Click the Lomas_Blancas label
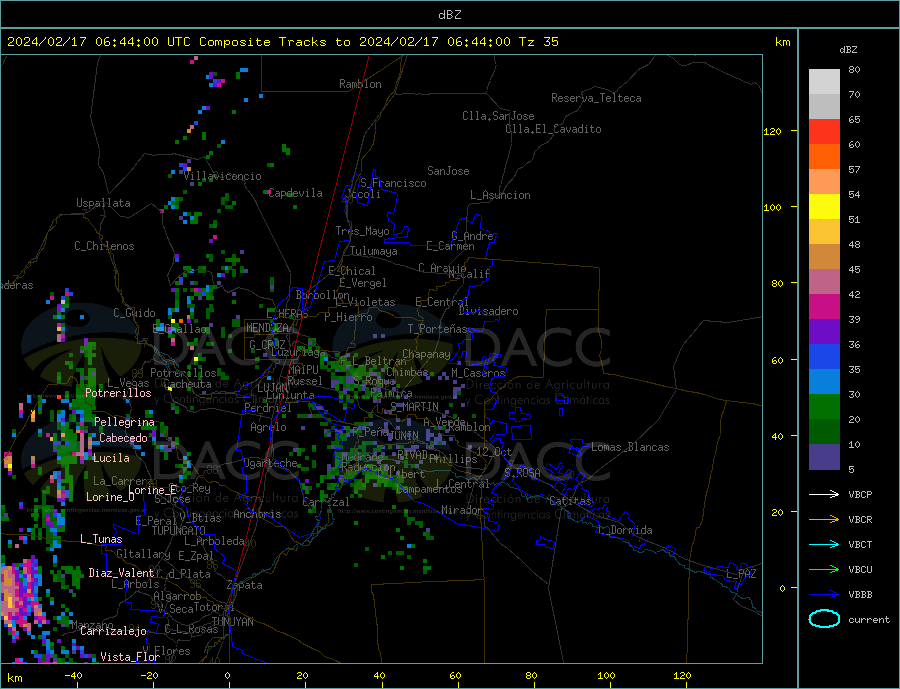The image size is (900, 689). pos(630,447)
